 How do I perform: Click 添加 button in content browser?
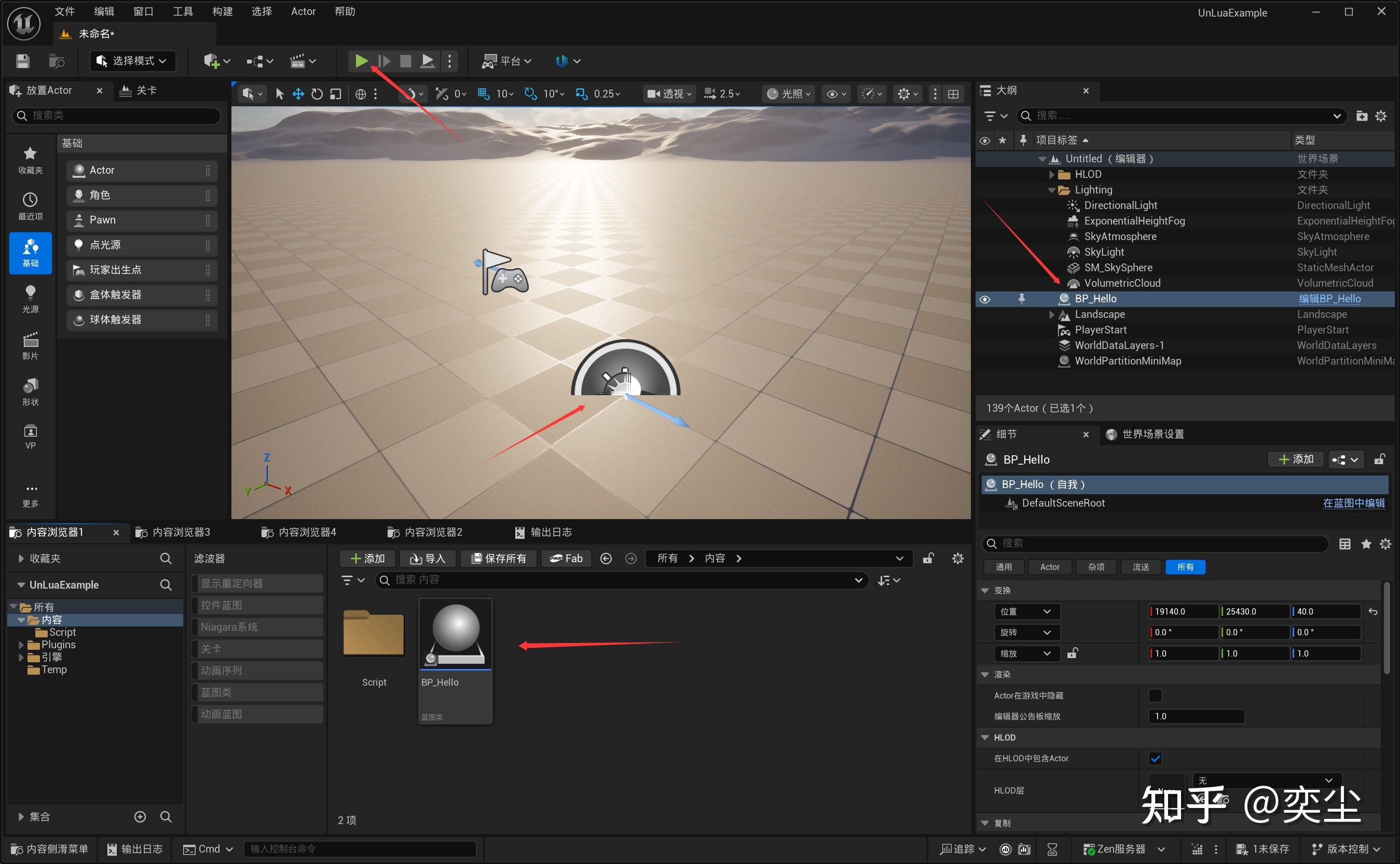pos(367,559)
